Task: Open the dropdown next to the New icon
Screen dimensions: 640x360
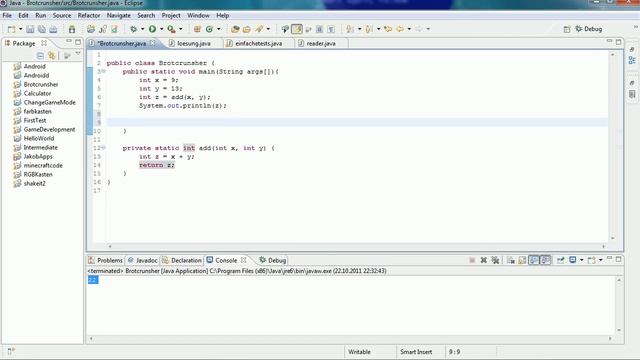Action: [20, 29]
